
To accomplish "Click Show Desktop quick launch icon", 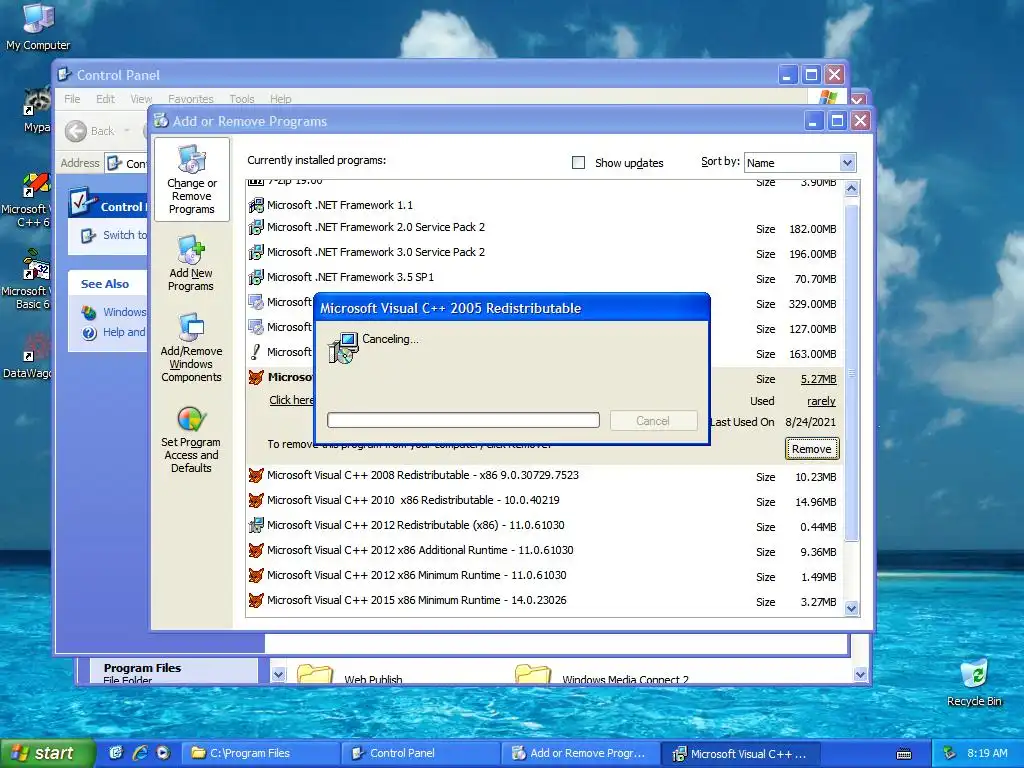I will coord(116,753).
